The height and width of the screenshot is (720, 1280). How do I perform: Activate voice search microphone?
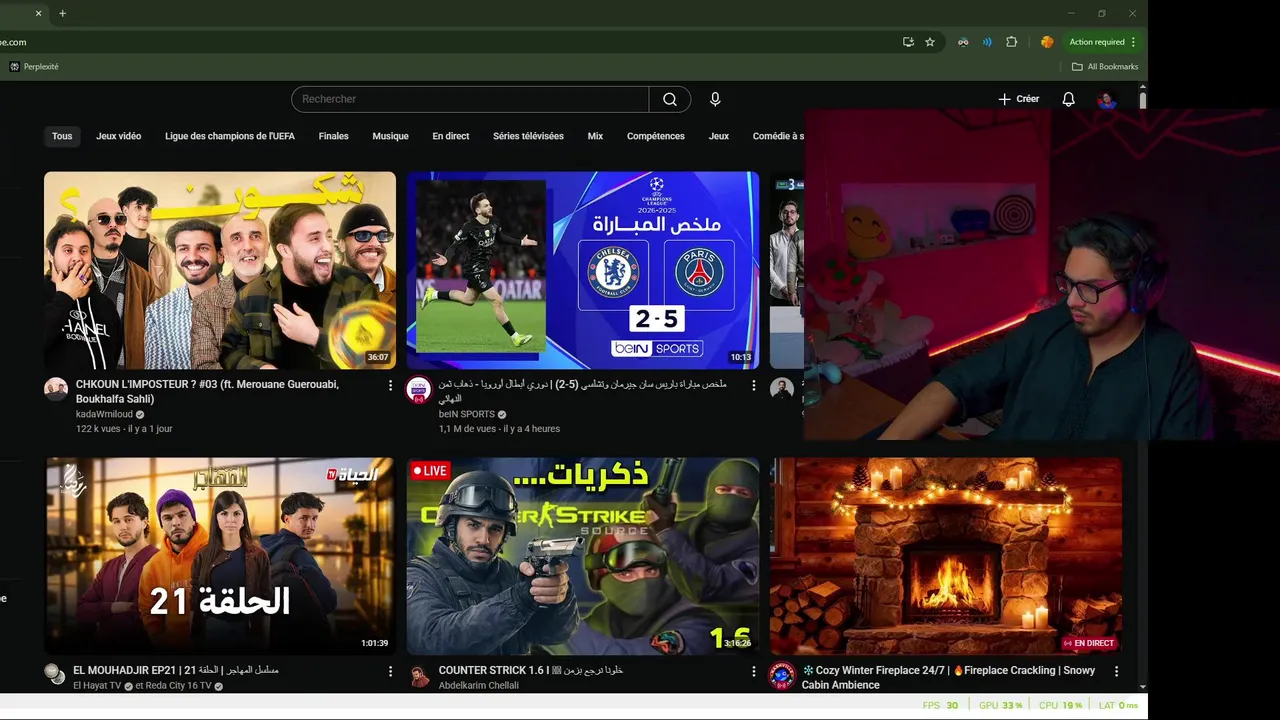click(x=715, y=99)
